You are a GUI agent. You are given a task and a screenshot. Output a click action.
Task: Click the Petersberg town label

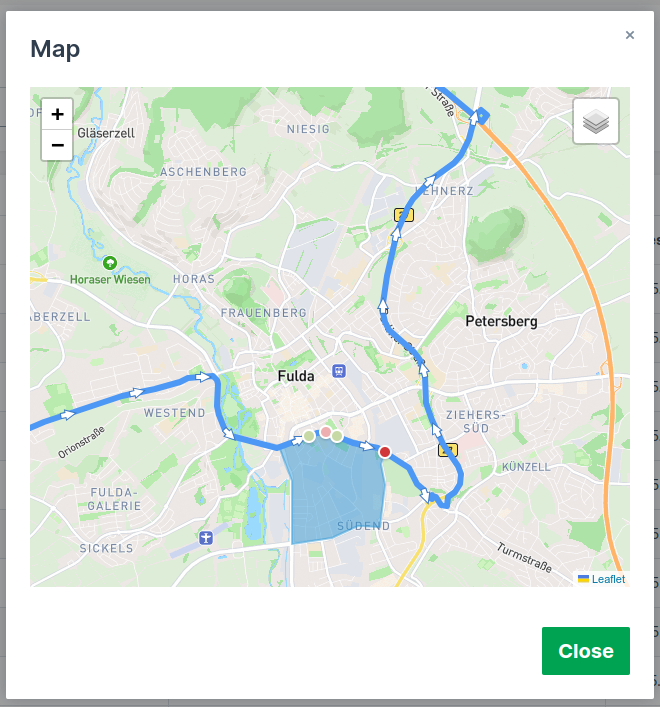(x=502, y=322)
